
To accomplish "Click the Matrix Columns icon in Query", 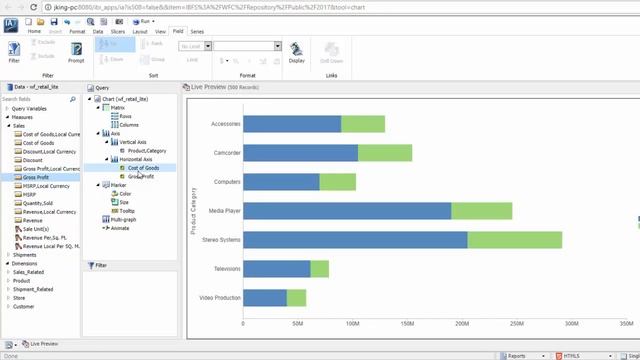I will pyautogui.click(x=115, y=125).
